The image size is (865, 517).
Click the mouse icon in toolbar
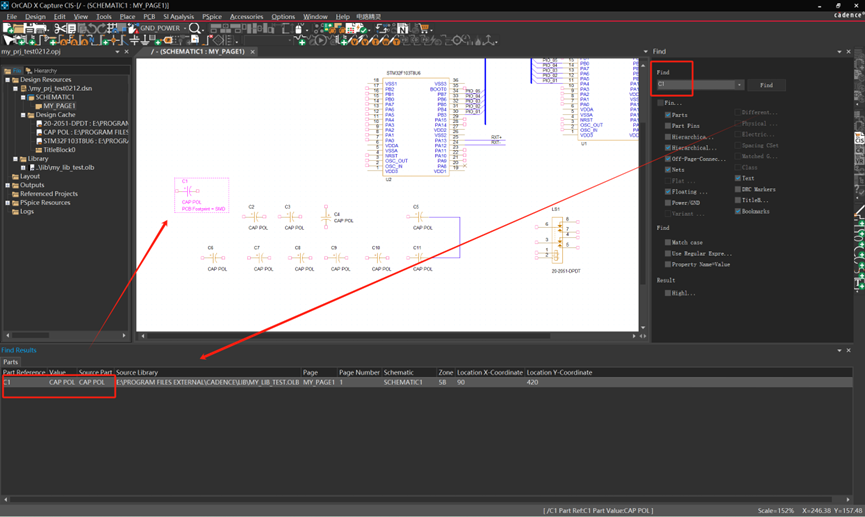[x=298, y=28]
